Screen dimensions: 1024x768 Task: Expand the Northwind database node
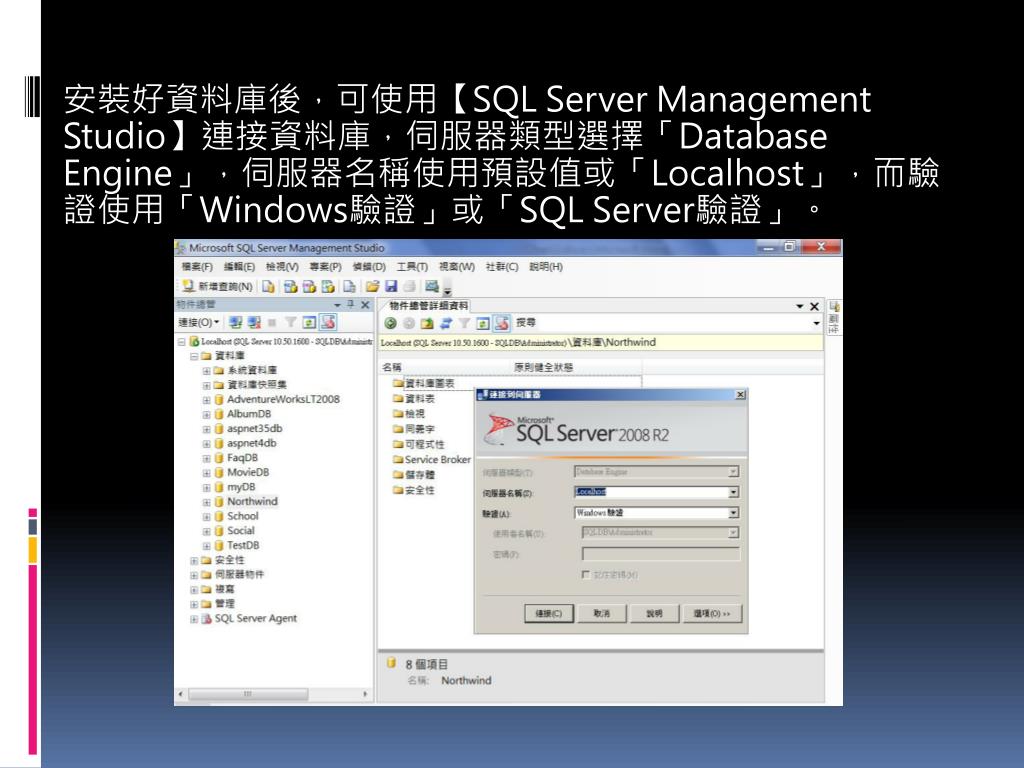point(206,502)
